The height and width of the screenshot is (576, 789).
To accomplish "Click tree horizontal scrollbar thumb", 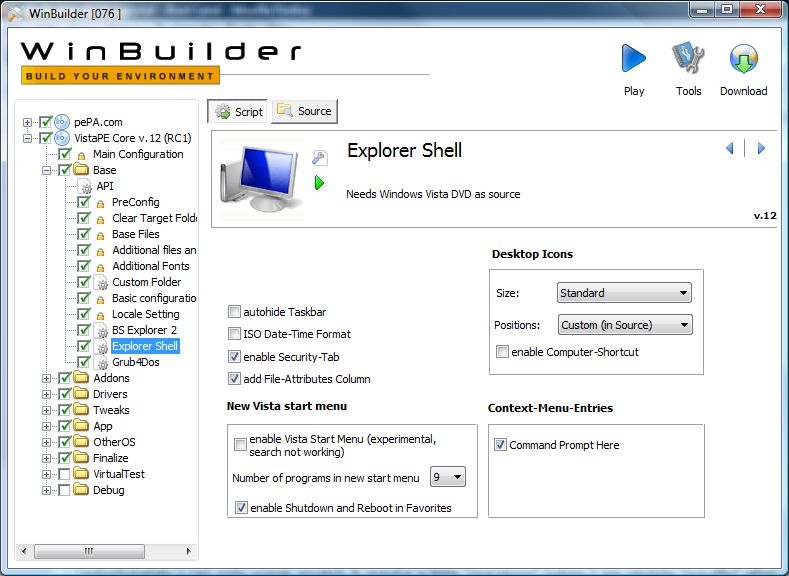I will click(x=89, y=551).
